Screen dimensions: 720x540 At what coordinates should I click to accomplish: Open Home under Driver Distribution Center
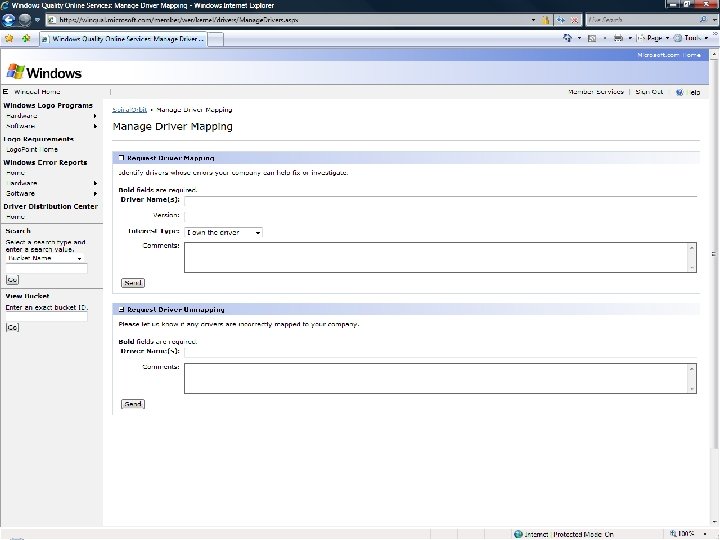(16, 217)
